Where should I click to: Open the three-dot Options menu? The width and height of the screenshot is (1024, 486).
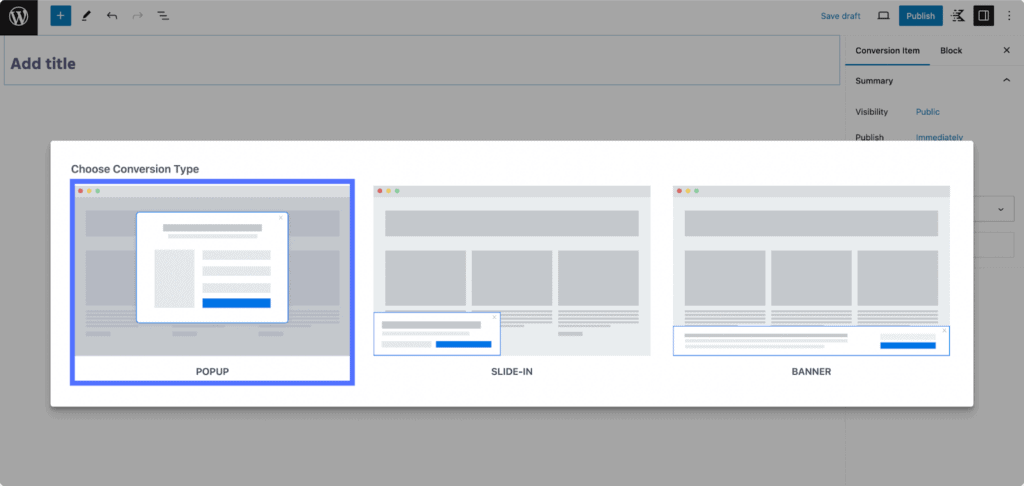[1008, 16]
